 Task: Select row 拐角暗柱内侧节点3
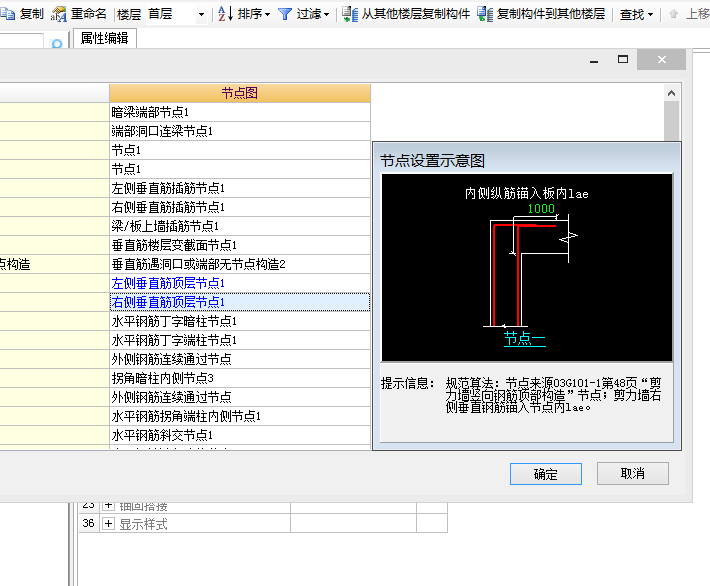coord(240,378)
